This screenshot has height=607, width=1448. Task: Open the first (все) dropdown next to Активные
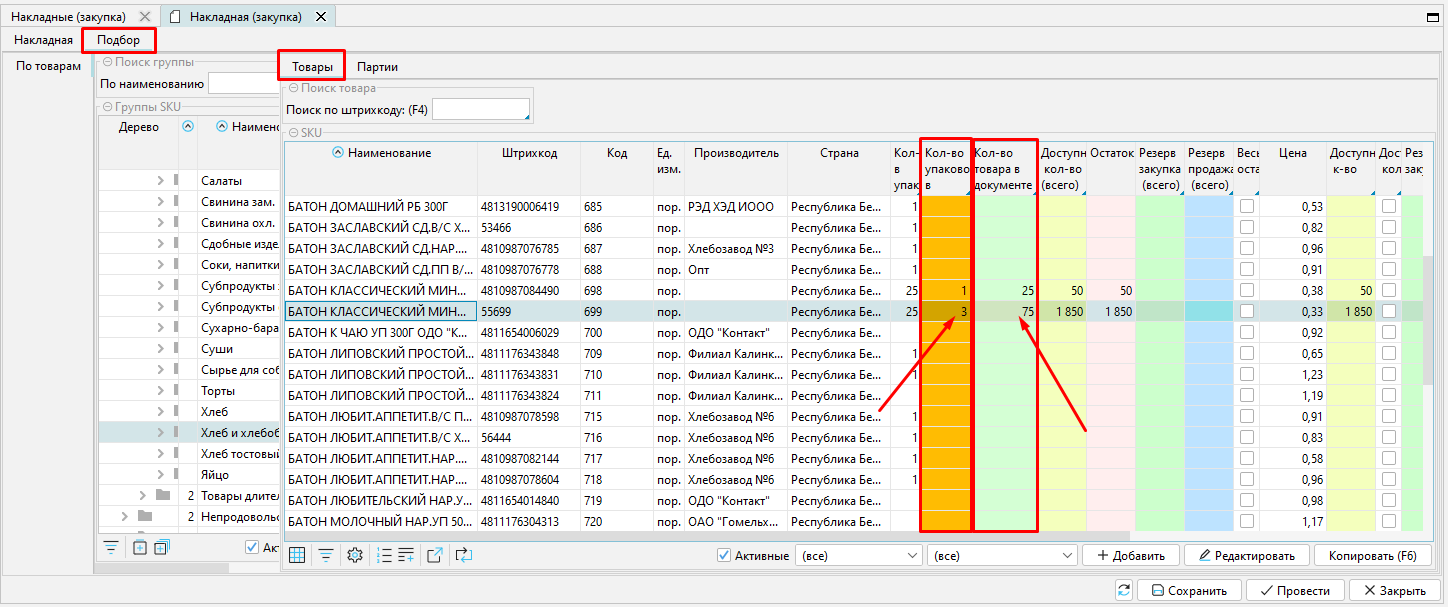click(858, 555)
